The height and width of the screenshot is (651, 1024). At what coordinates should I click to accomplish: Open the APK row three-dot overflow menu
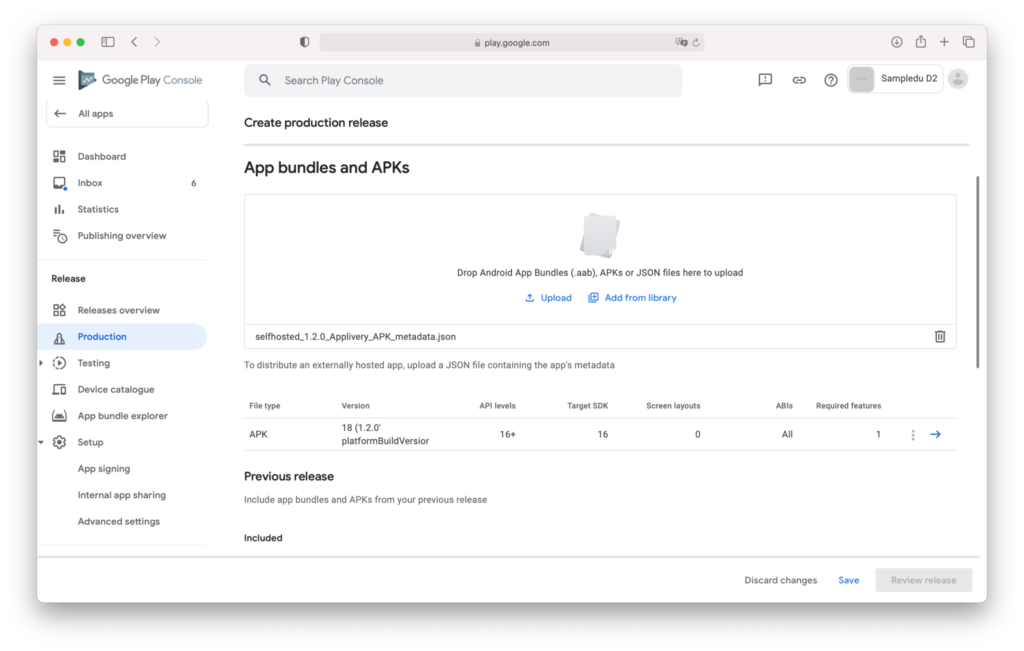pyautogui.click(x=913, y=434)
